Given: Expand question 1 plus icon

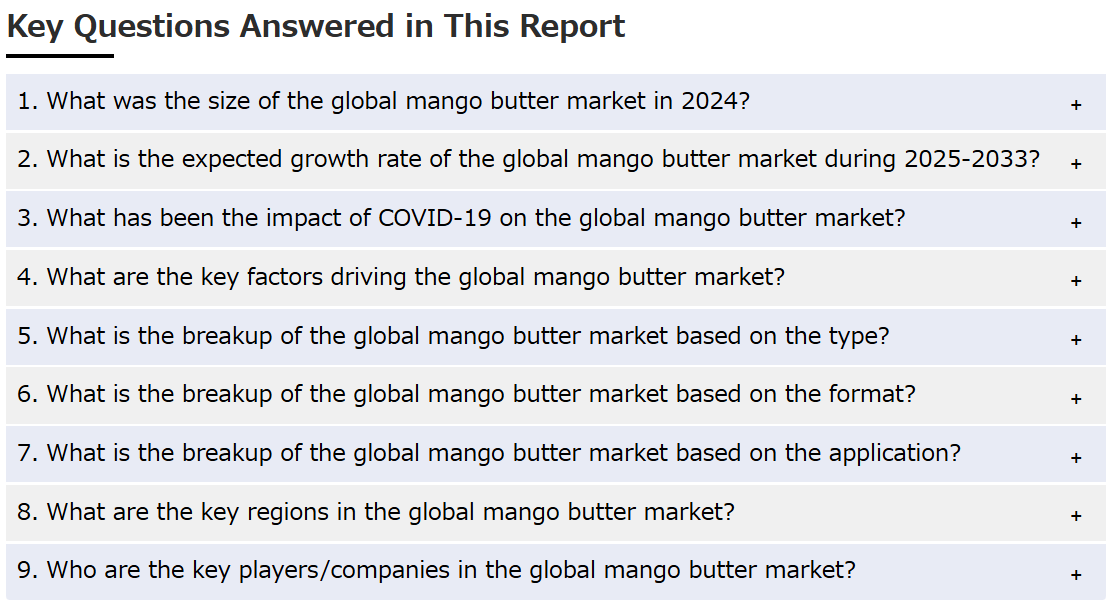Looking at the screenshot, I should tap(1076, 105).
